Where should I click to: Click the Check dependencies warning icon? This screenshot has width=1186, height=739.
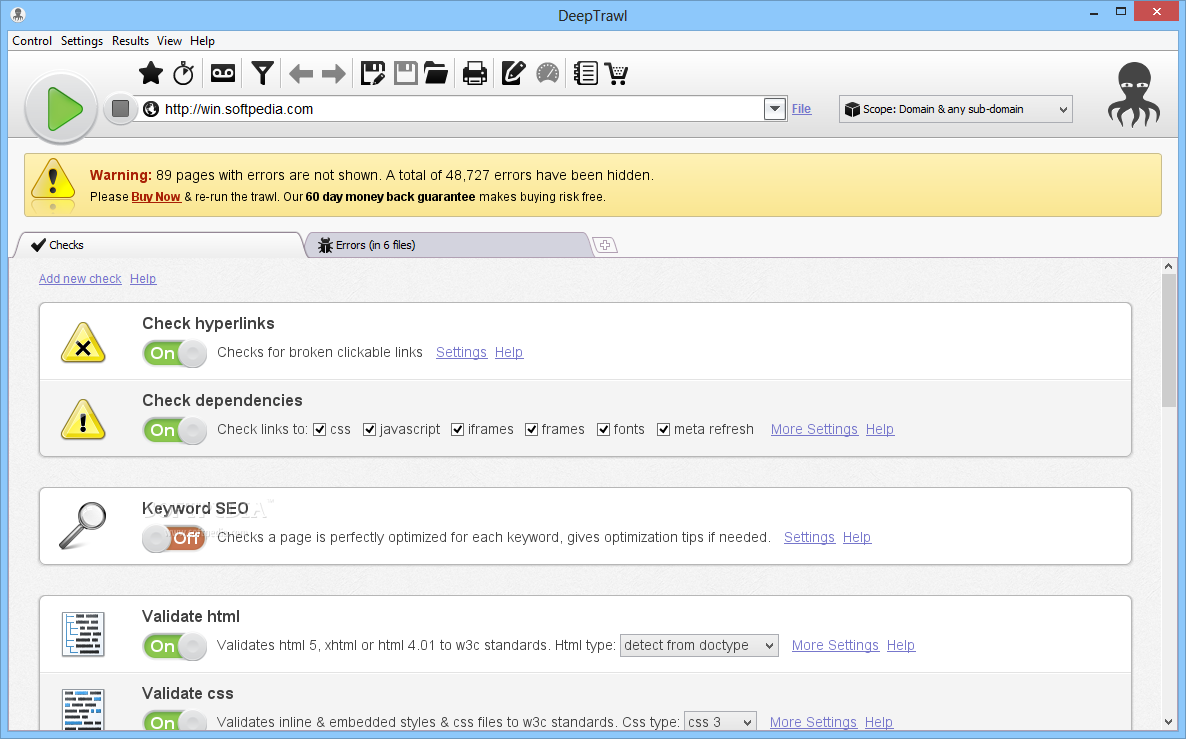point(83,420)
